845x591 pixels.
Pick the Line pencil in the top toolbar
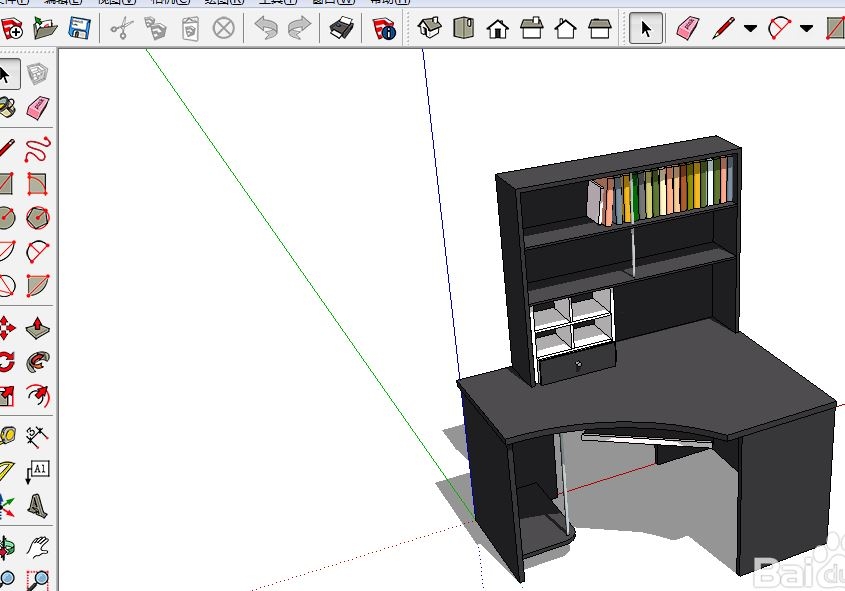click(723, 28)
